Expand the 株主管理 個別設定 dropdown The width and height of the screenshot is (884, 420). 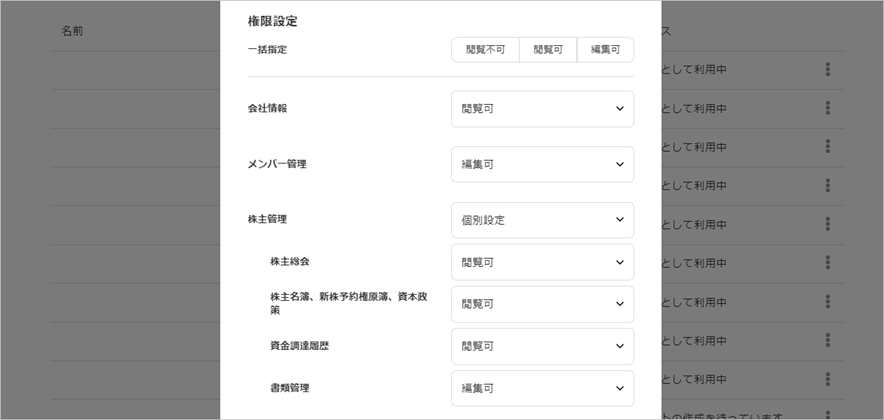[542, 220]
